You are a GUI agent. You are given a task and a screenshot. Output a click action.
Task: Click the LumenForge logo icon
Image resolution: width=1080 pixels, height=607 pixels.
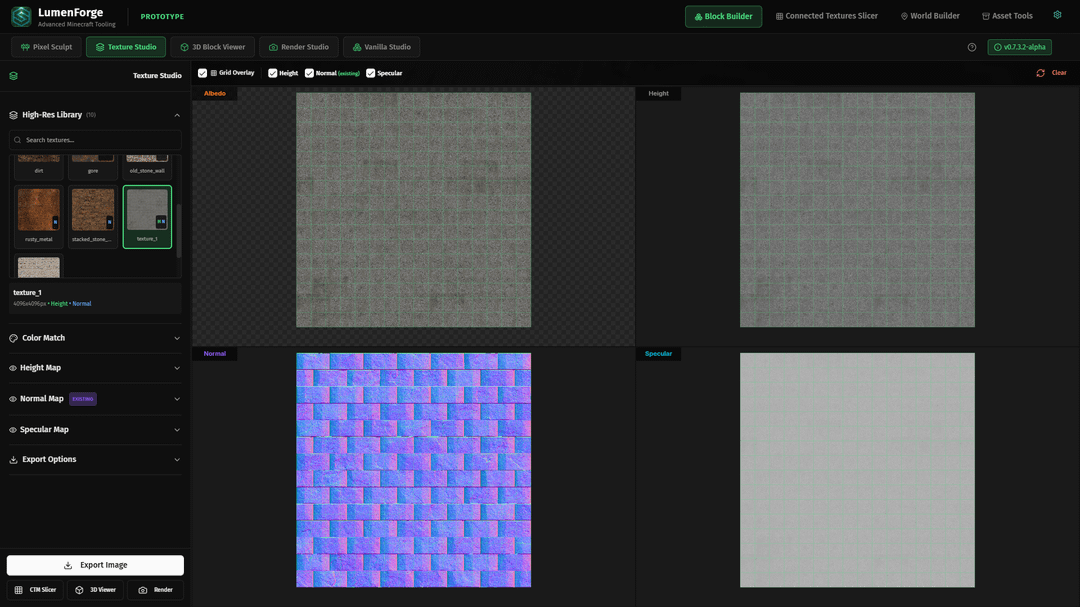pos(21,16)
